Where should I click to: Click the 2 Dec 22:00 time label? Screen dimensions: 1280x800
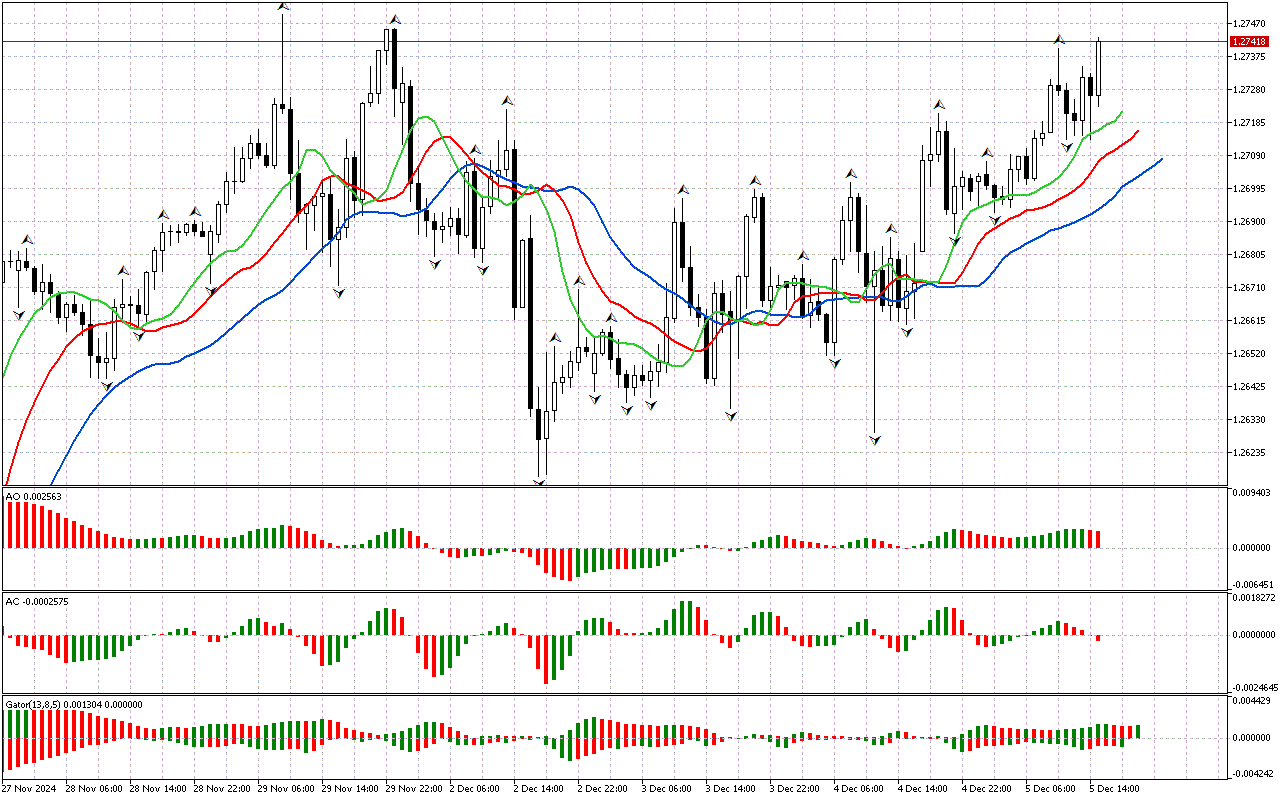point(603,789)
